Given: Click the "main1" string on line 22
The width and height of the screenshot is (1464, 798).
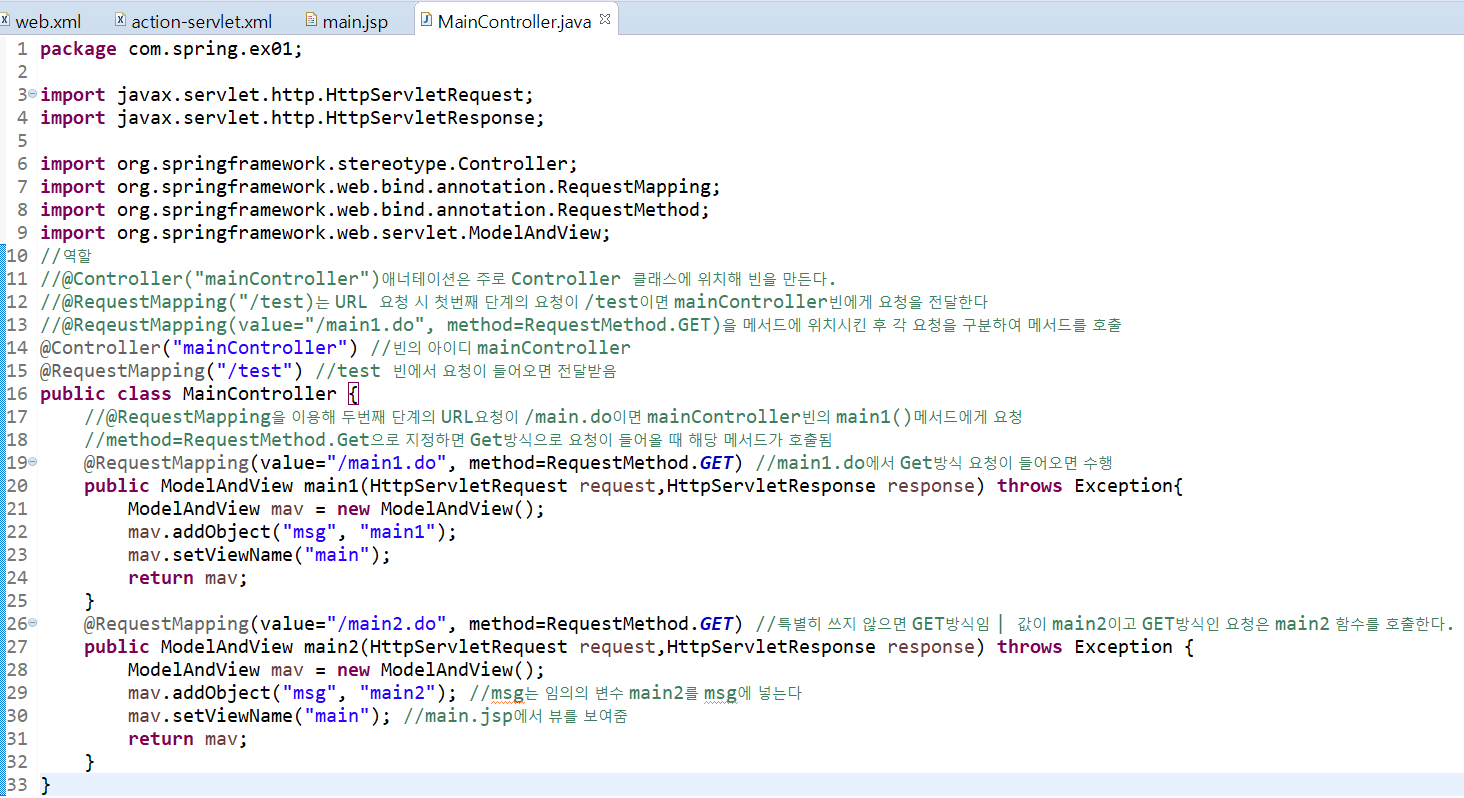Looking at the screenshot, I should tap(397, 532).
